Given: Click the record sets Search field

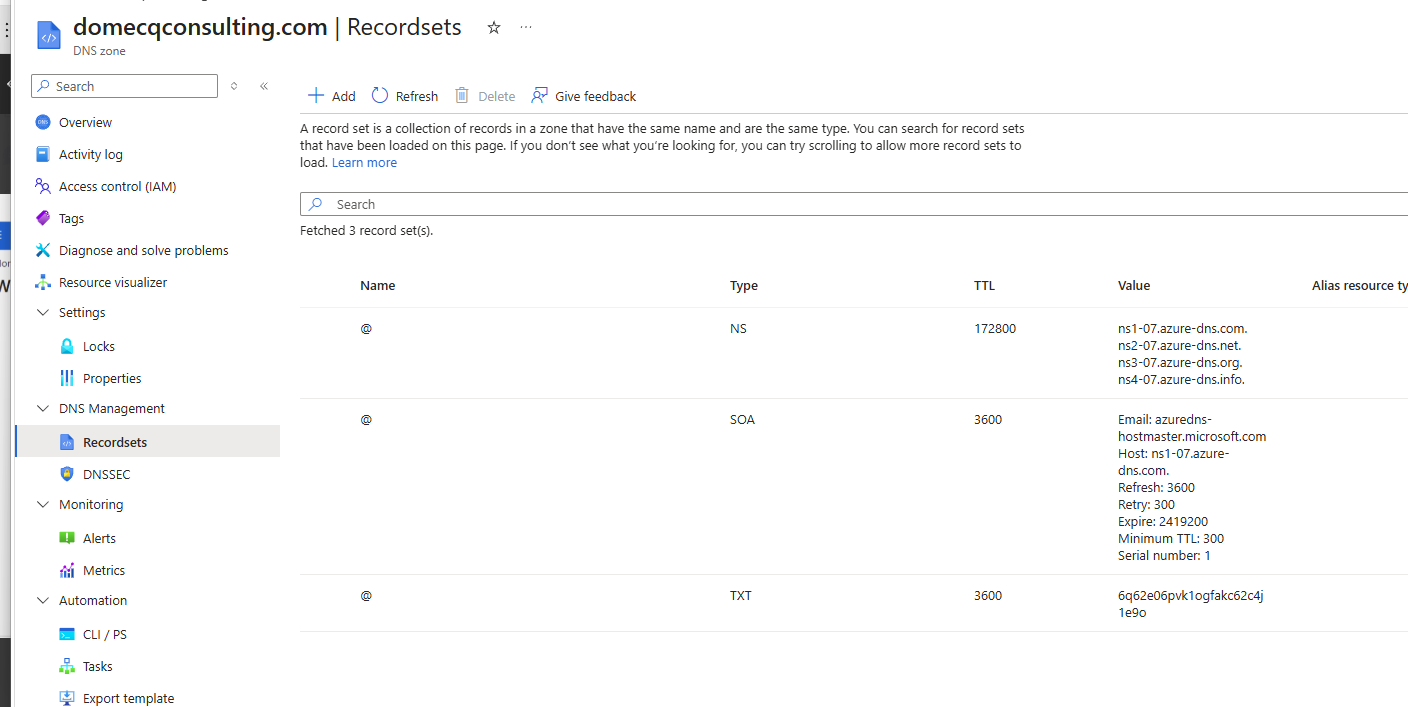Looking at the screenshot, I should [854, 204].
